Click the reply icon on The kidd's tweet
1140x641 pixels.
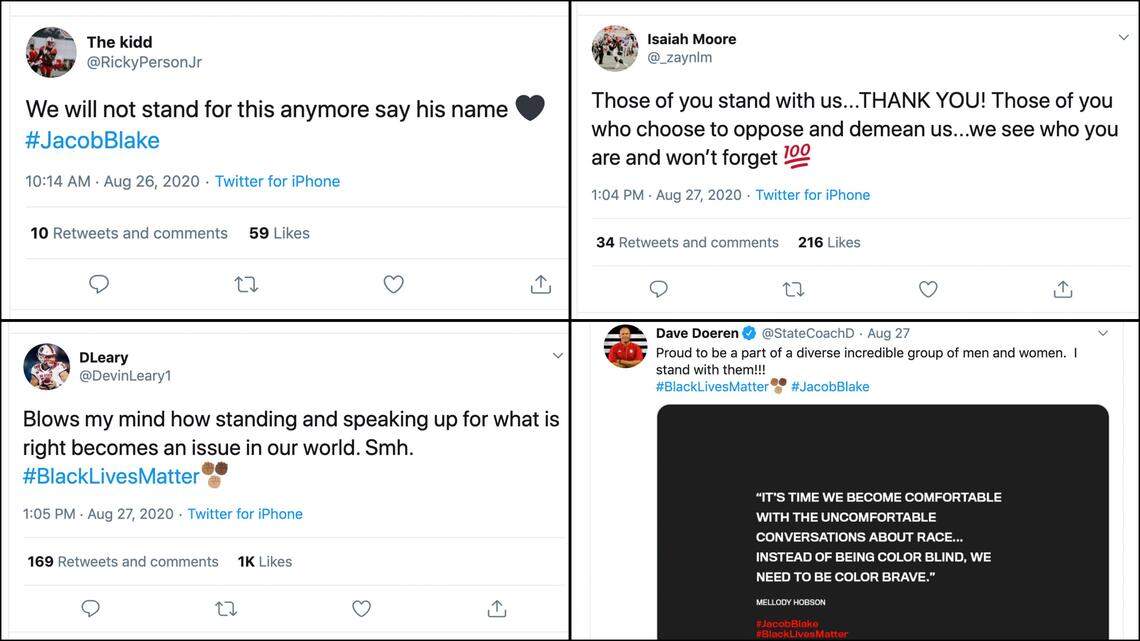click(99, 284)
